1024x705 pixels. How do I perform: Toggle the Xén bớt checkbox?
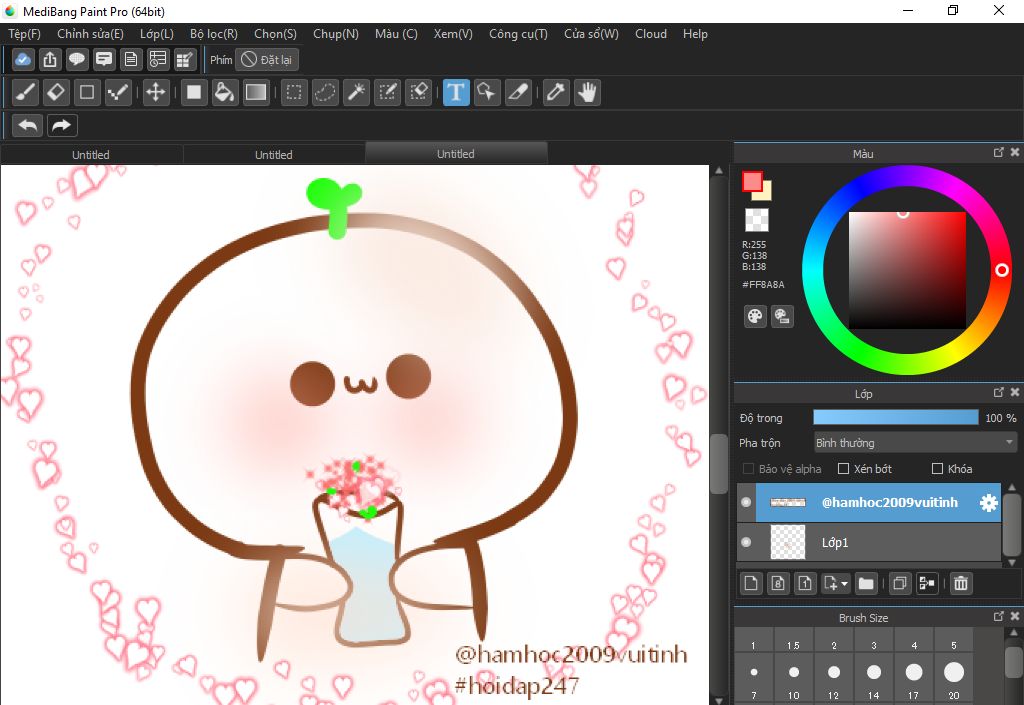(x=843, y=469)
